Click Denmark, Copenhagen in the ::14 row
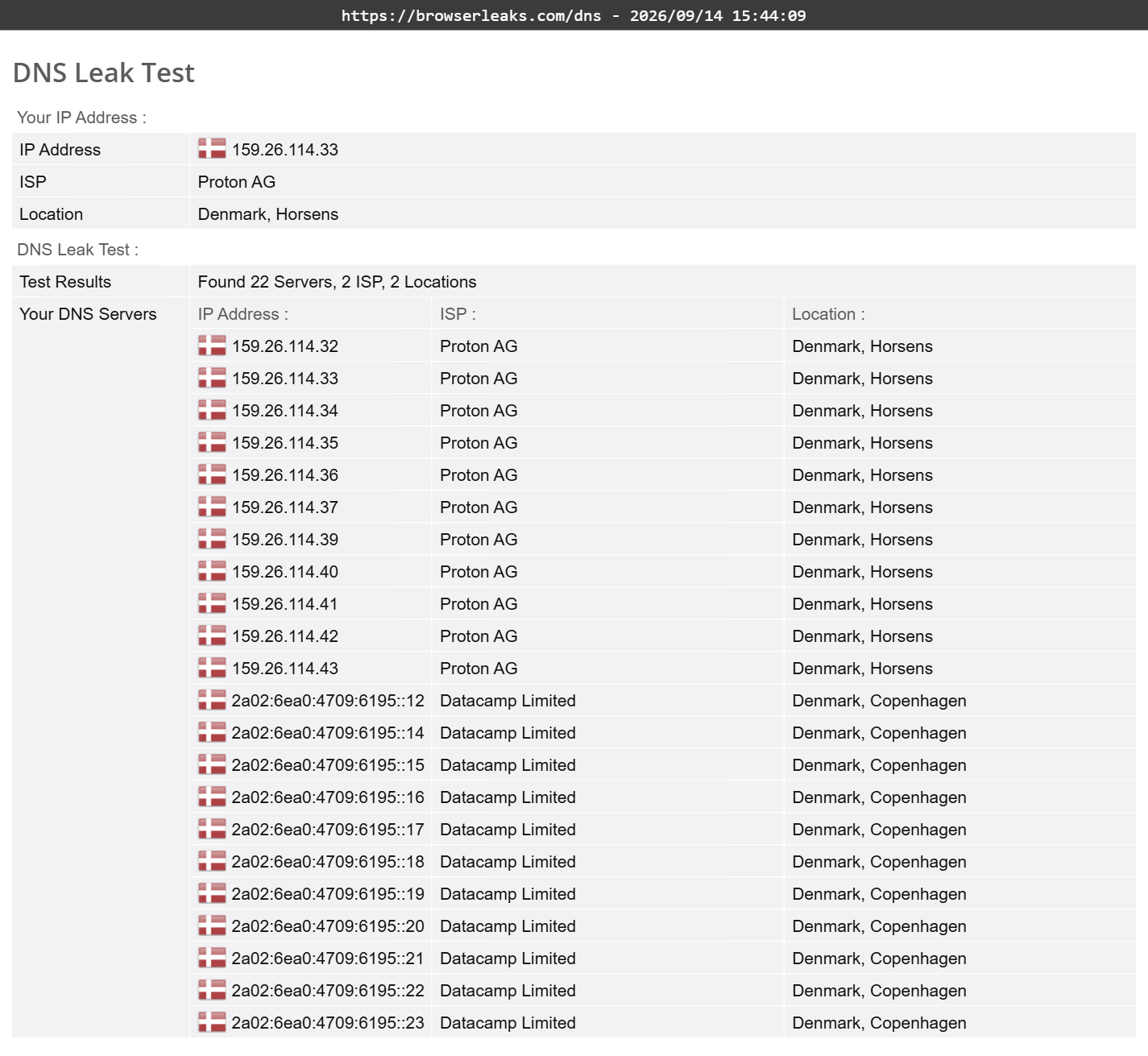 (x=879, y=733)
